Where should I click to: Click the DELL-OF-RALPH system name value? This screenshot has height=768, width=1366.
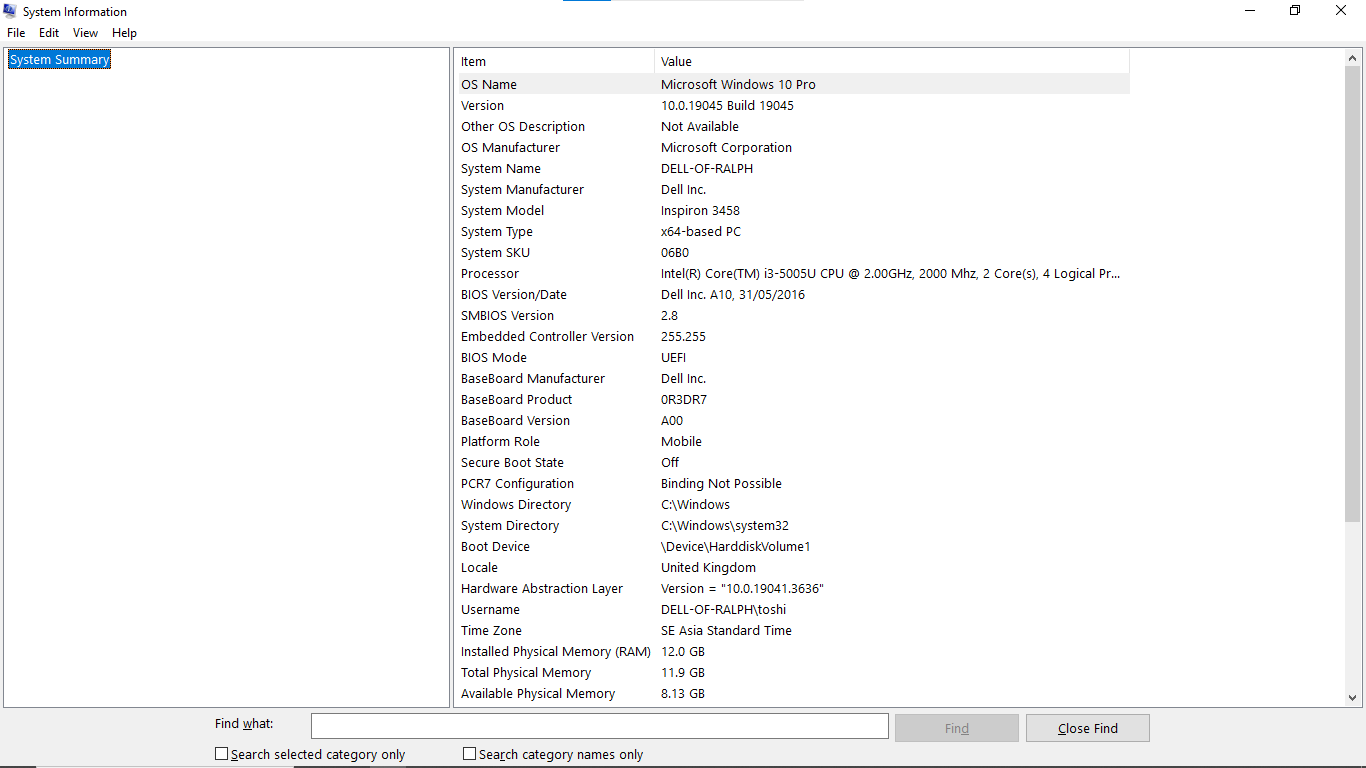pyautogui.click(x=707, y=169)
